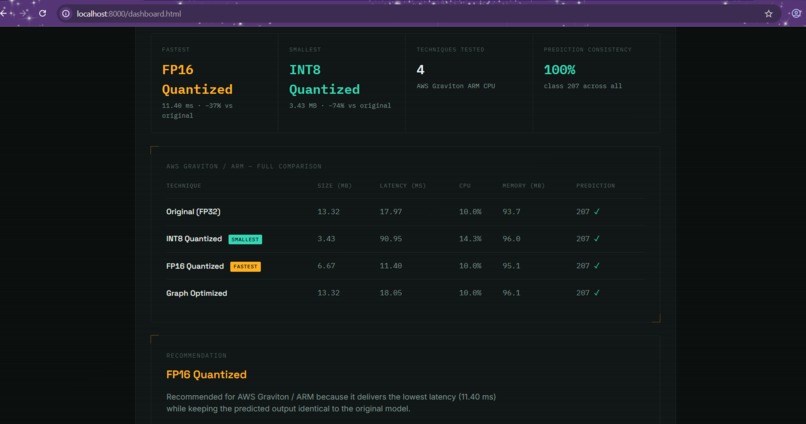Click the 100% prediction consistency value
Viewport: 806px width, 424px height.
[559, 70]
